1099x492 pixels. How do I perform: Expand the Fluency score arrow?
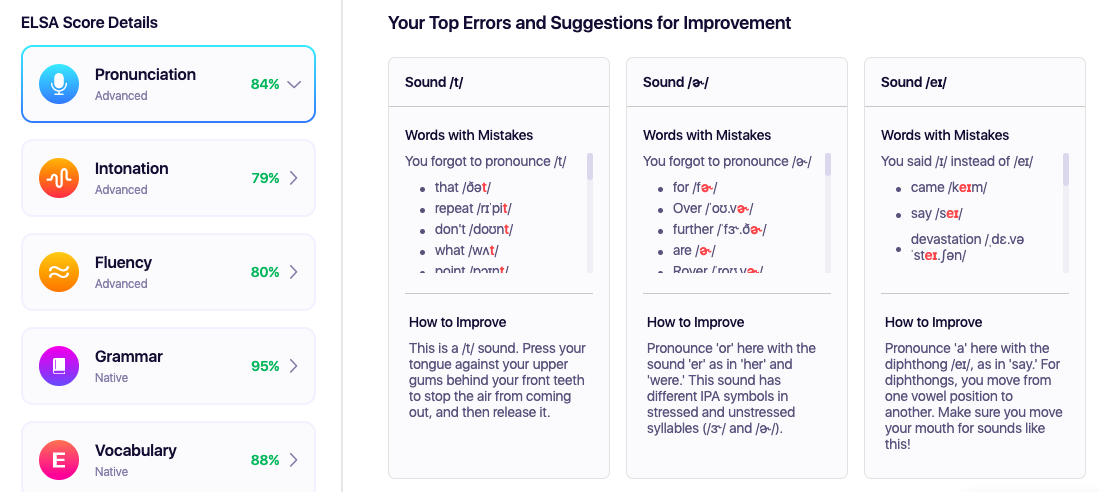[x=294, y=272]
